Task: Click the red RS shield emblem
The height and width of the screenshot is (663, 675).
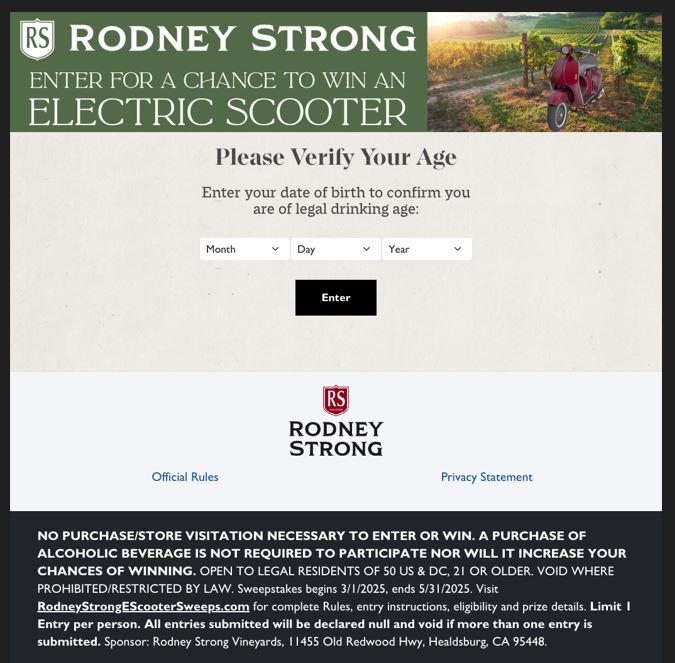Action: 336,401
